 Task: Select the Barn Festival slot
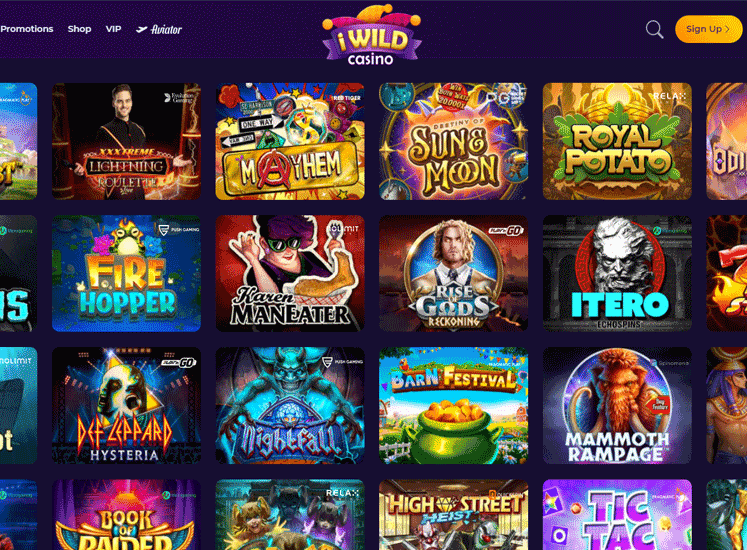tap(454, 405)
